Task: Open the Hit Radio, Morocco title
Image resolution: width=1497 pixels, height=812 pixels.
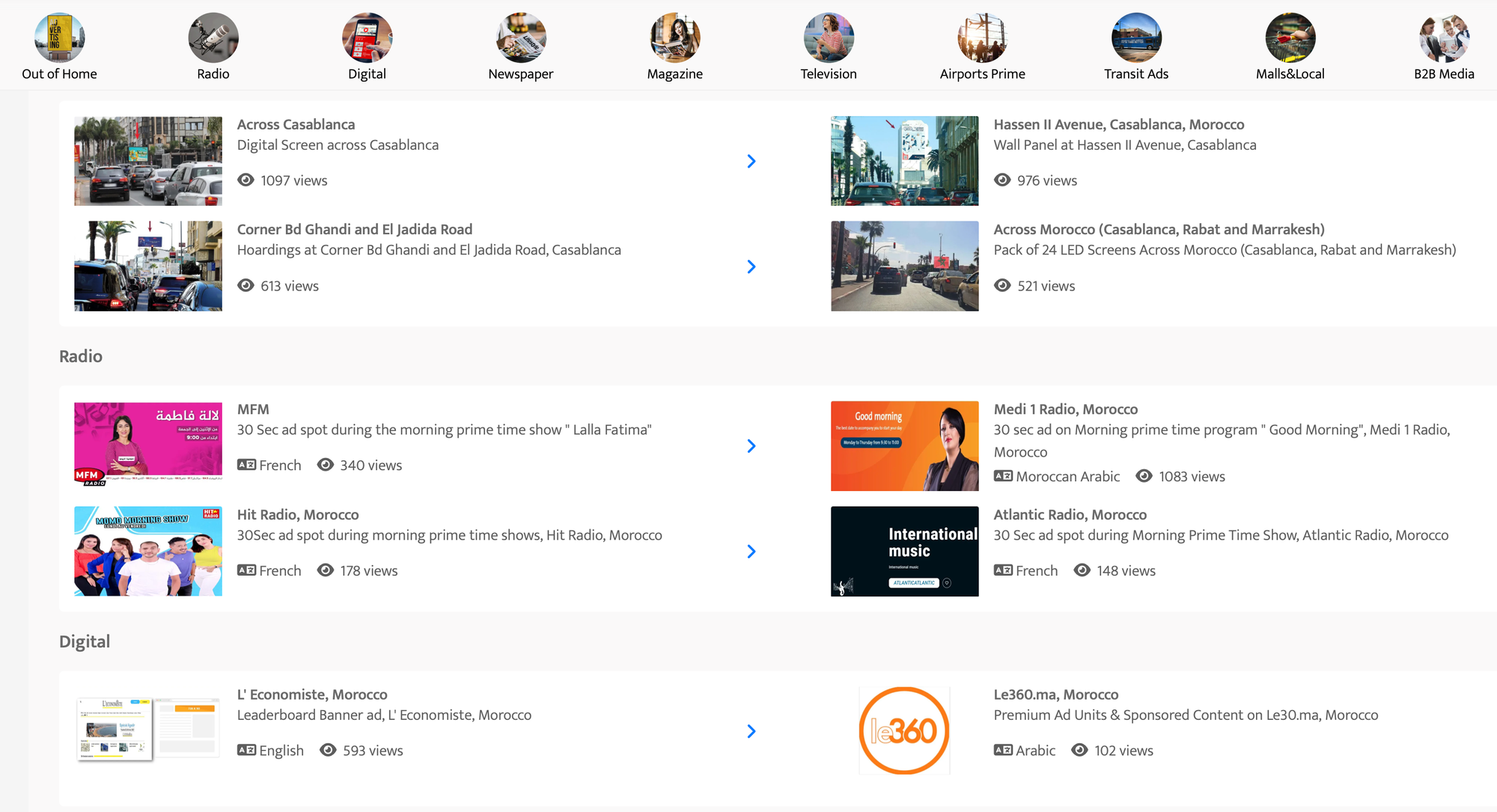Action: click(298, 514)
